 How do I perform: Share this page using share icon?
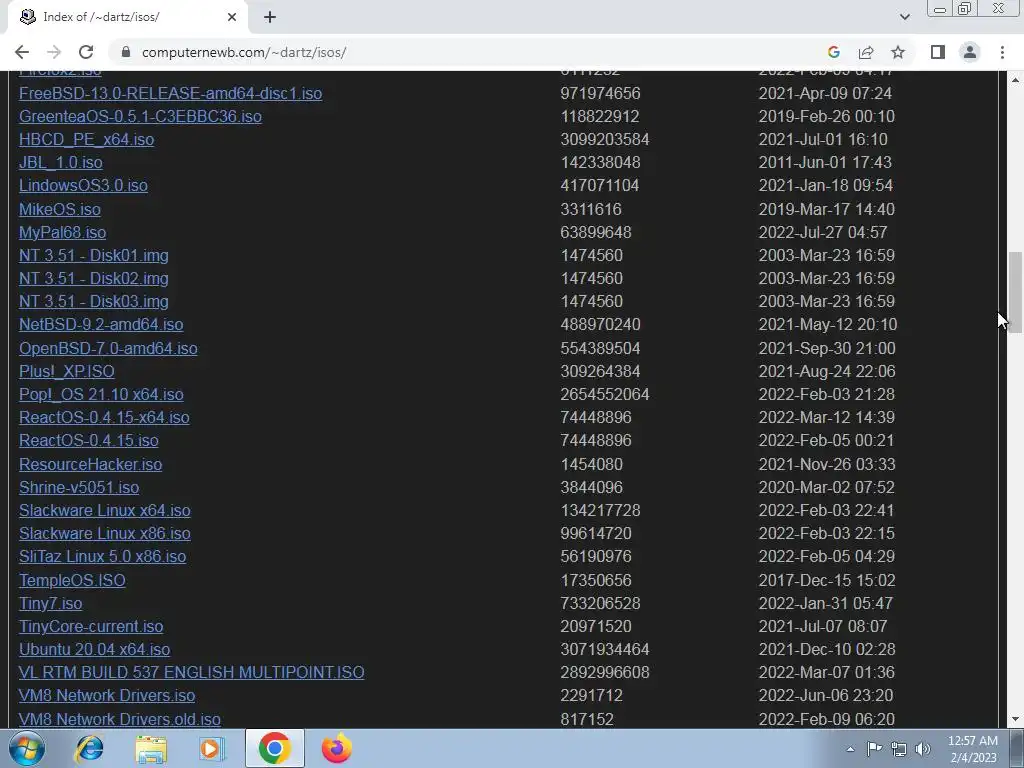coord(866,52)
